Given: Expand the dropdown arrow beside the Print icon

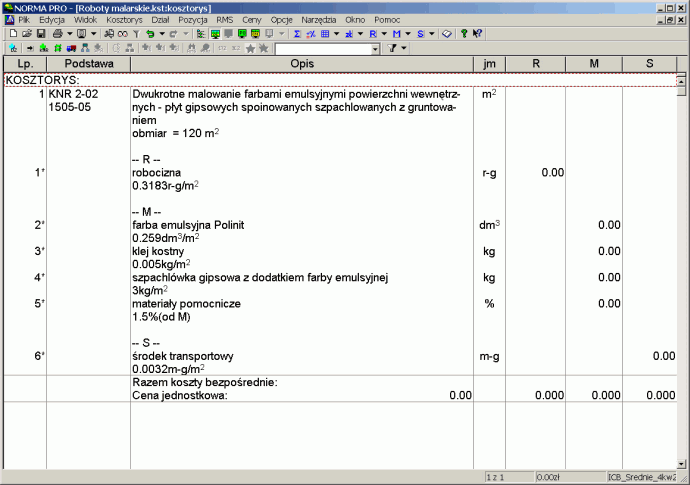Looking at the screenshot, I should (69, 33).
